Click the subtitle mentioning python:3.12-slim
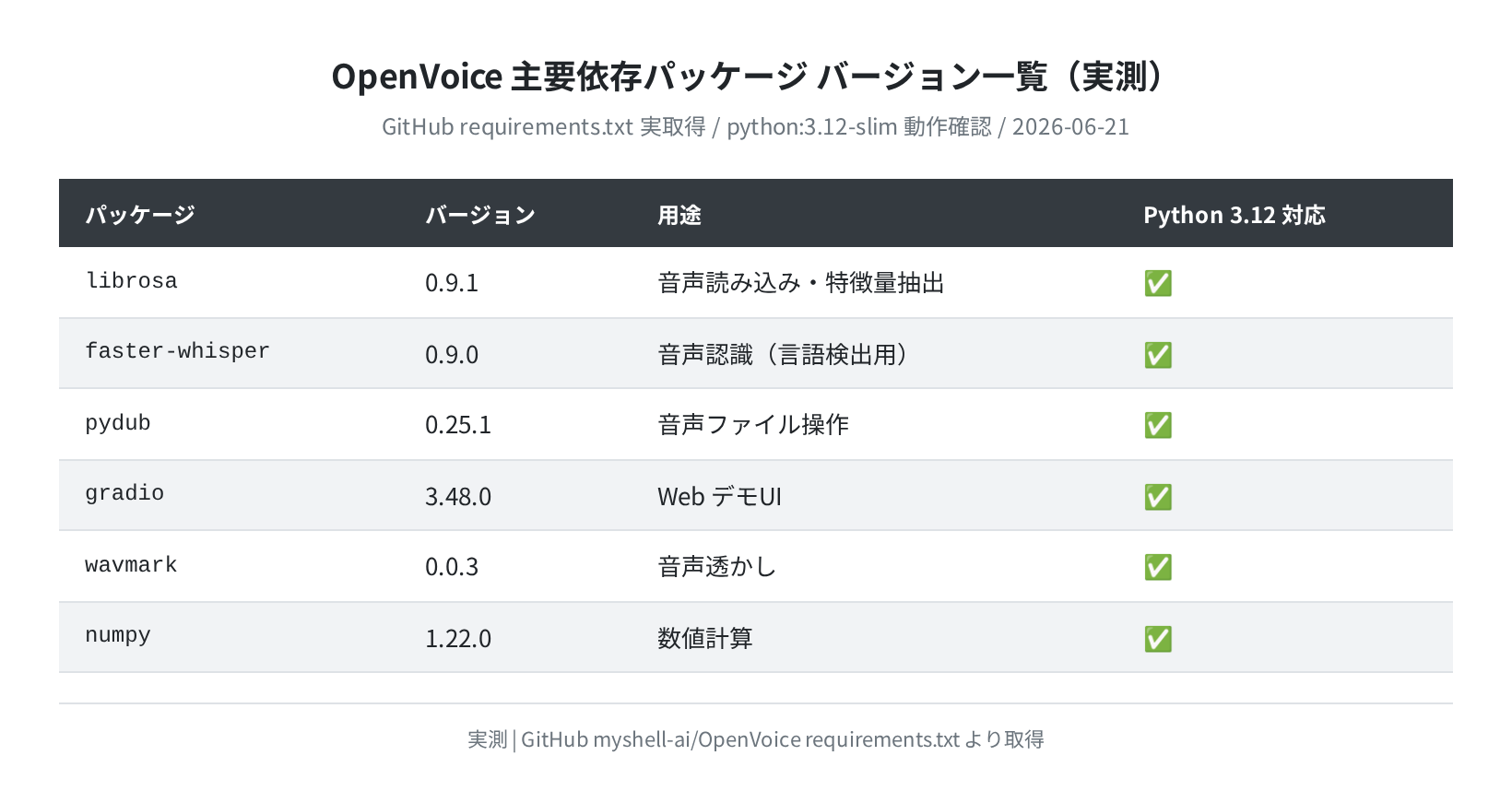Image resolution: width=1512 pixels, height=791 pixels. [756, 127]
